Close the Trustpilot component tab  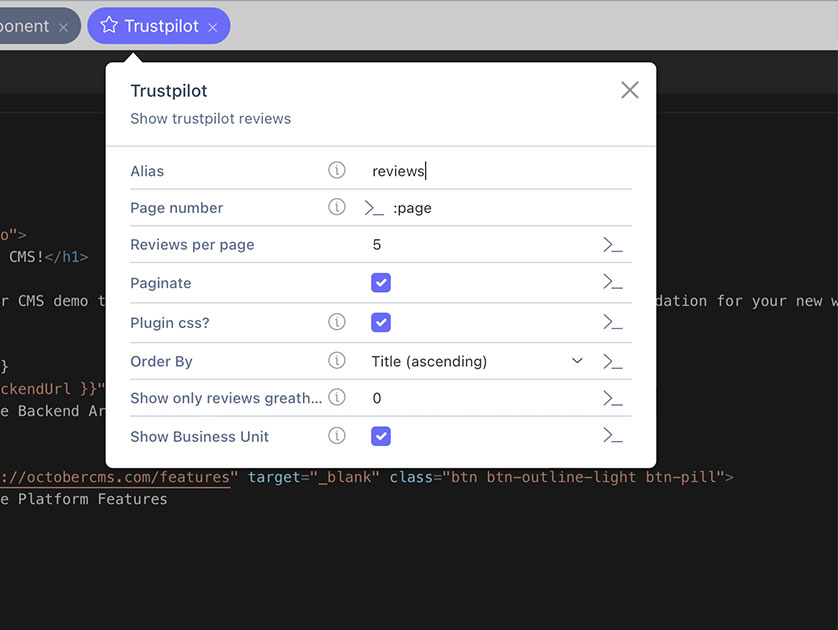(x=213, y=27)
